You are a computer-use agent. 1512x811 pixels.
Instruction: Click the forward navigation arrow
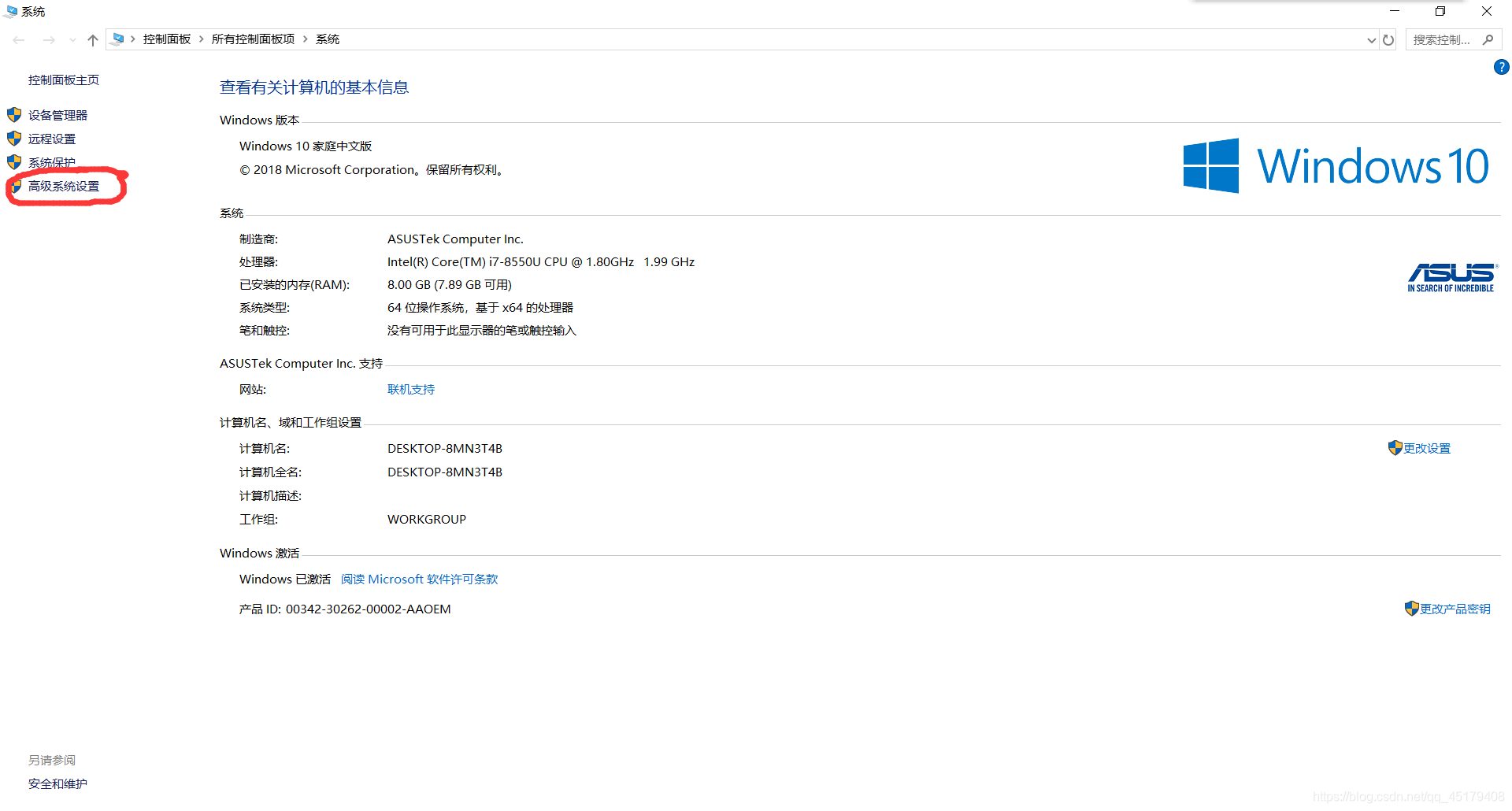coord(49,39)
